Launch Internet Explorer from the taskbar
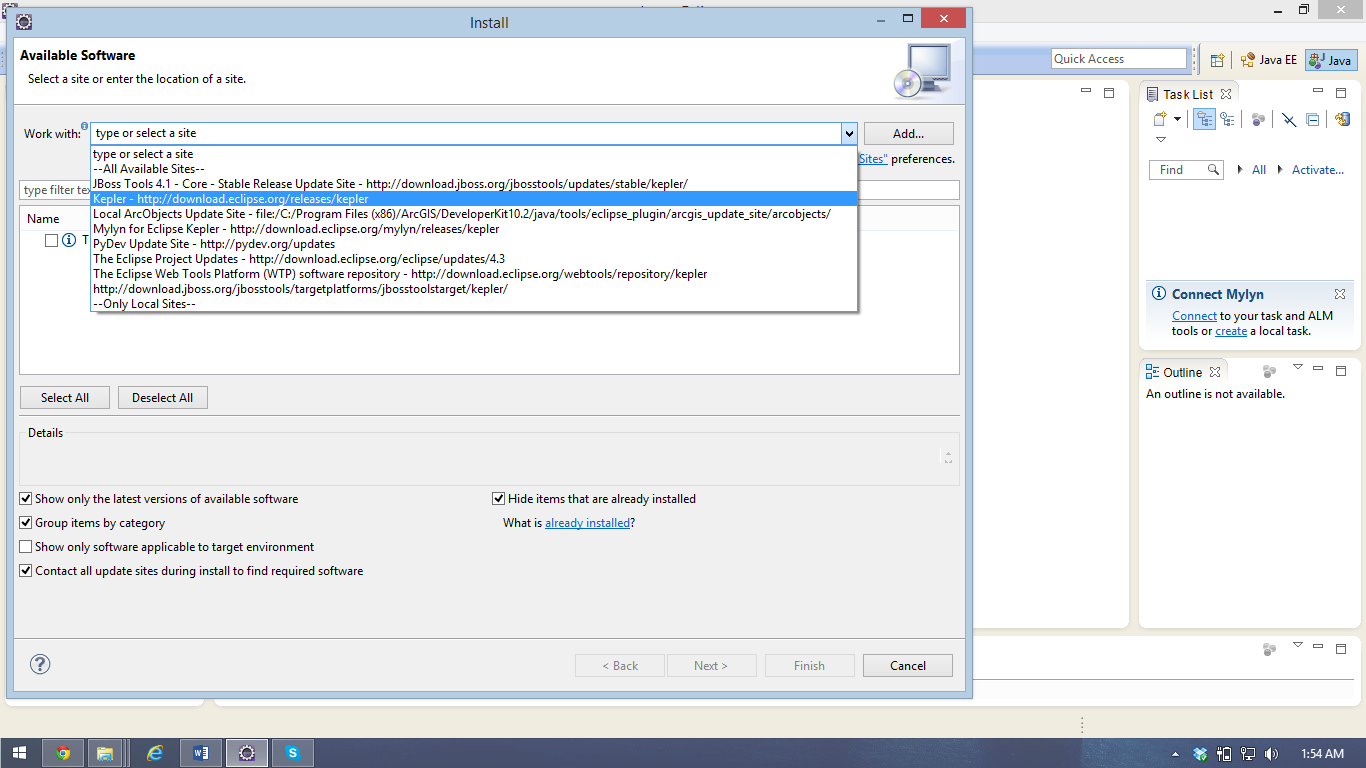 154,752
